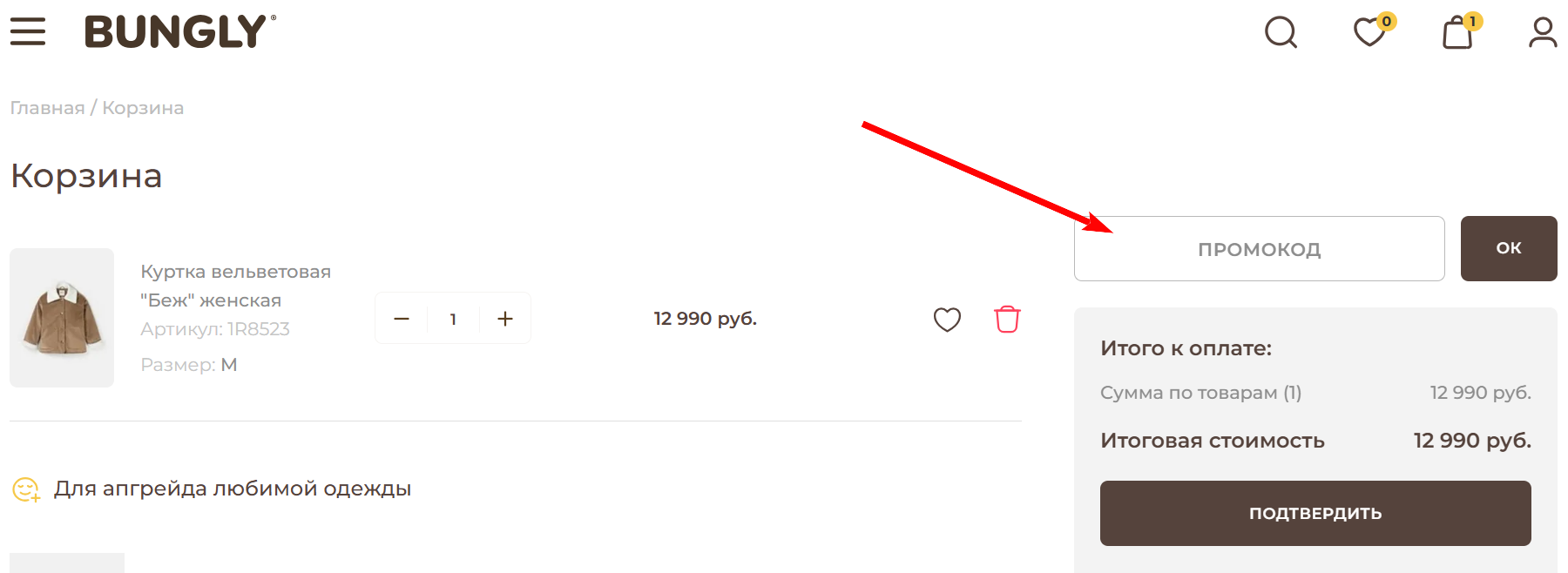The image size is (1568, 573).
Task: Decrease quantity with minus button
Action: coord(402,319)
